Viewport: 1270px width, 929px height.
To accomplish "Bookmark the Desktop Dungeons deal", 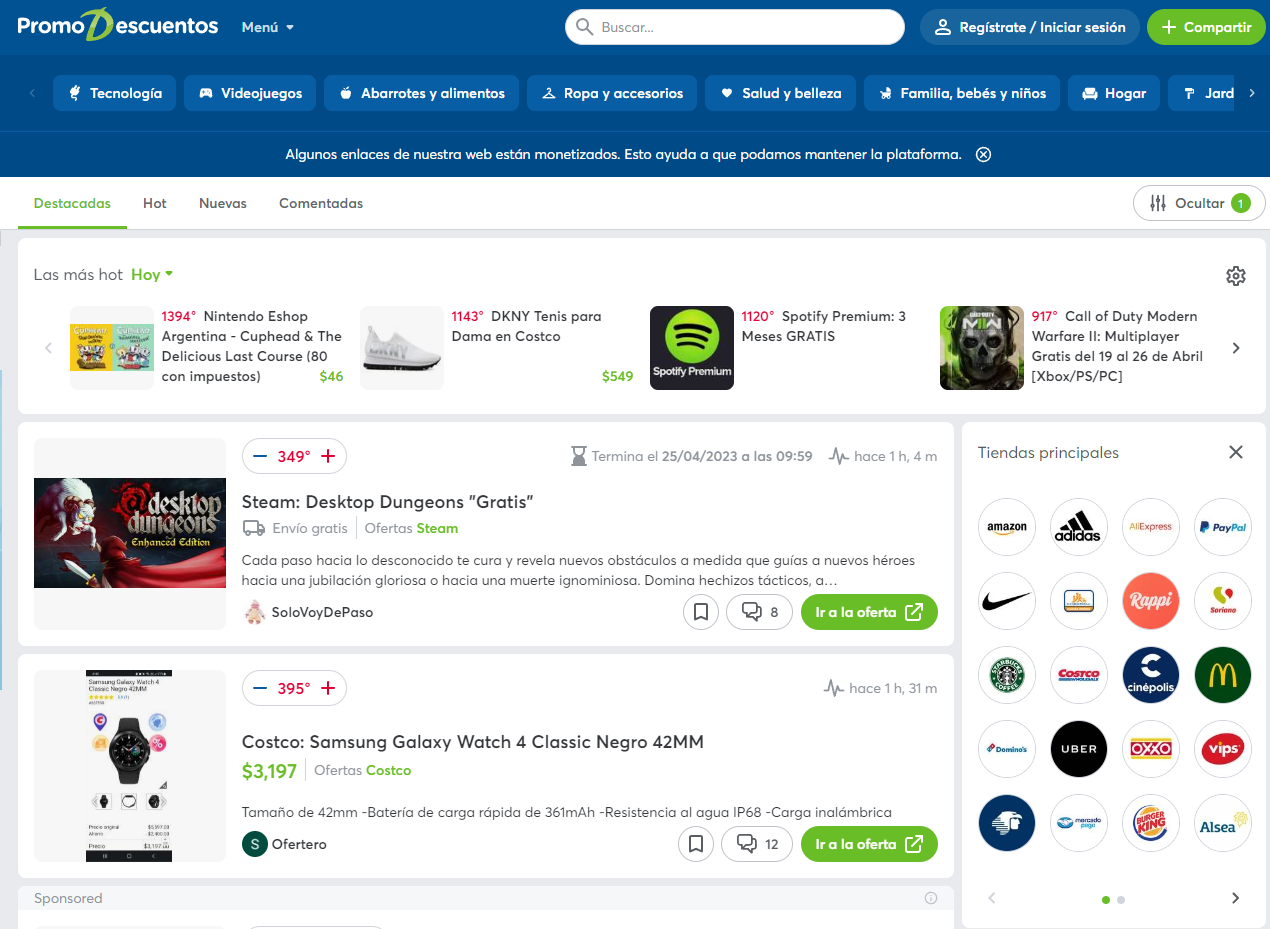I will (x=701, y=612).
